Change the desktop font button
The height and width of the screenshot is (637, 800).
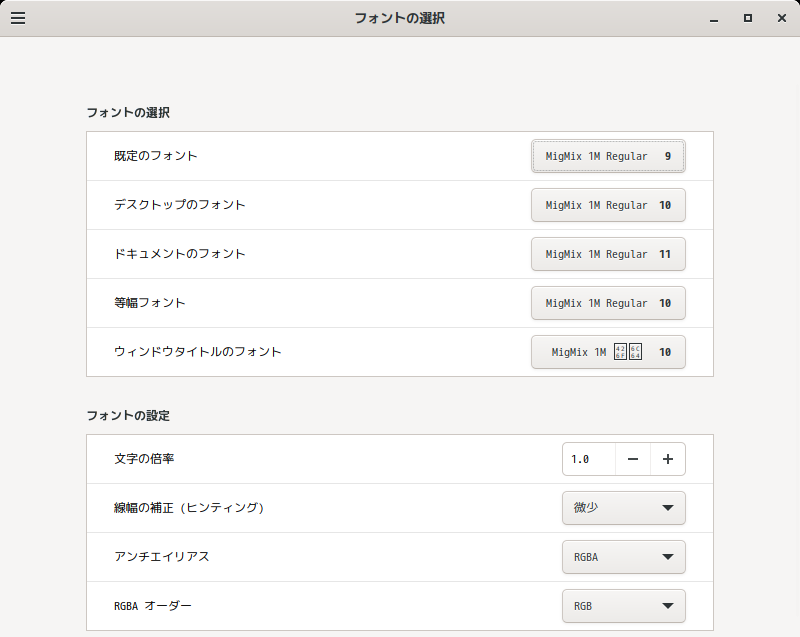click(x=608, y=205)
